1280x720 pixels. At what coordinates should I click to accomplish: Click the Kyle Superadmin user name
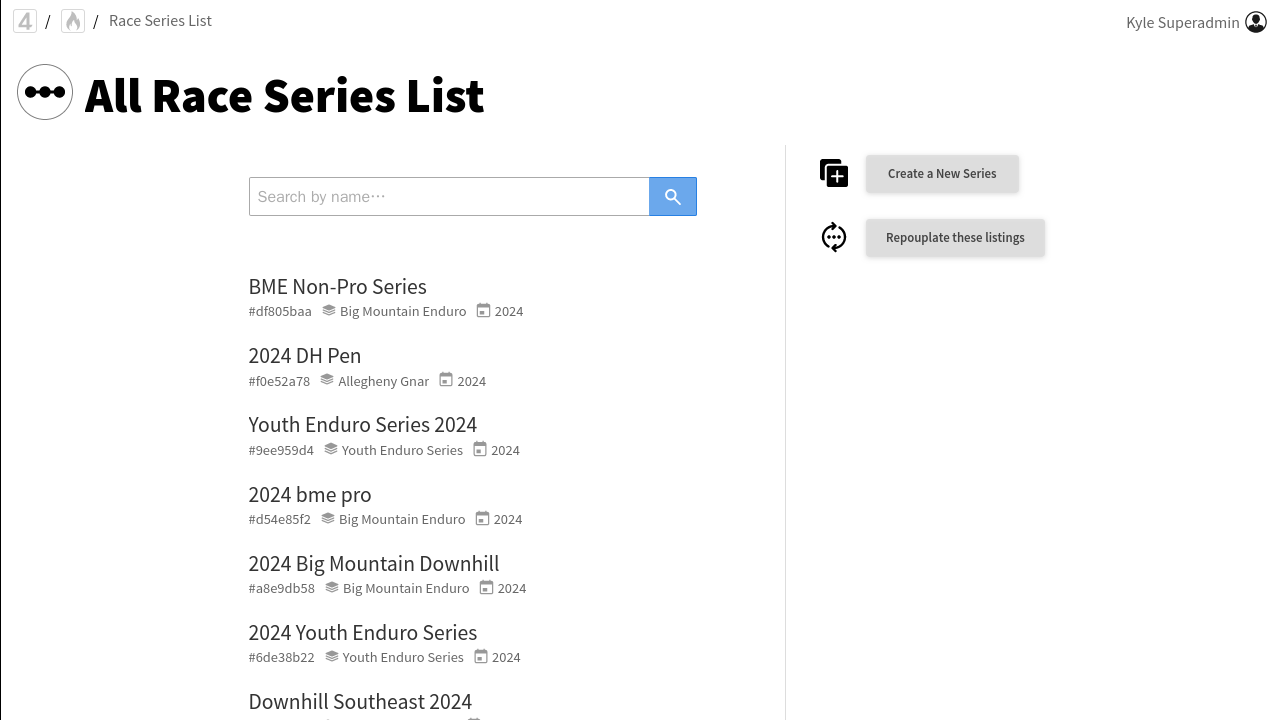1182,22
